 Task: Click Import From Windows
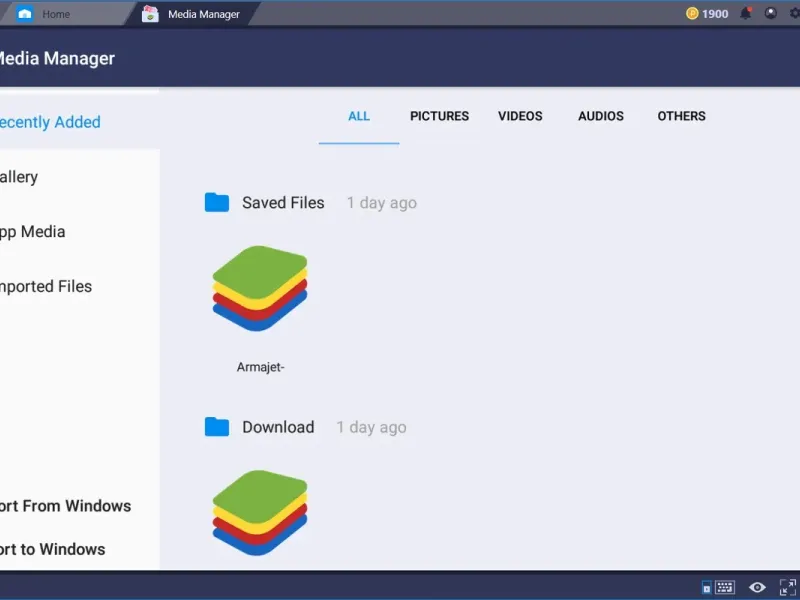pos(65,506)
